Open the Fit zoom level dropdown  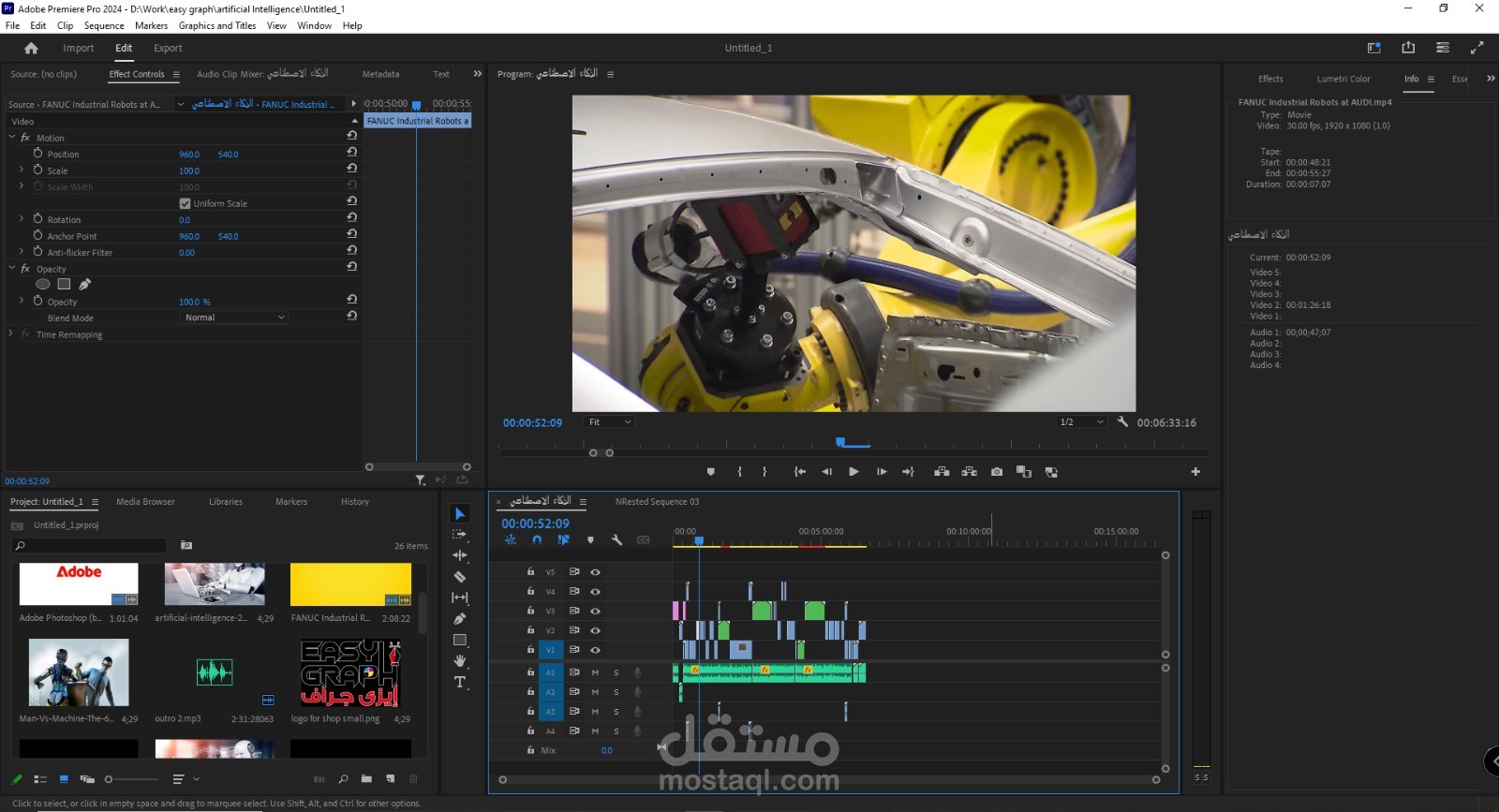point(610,422)
